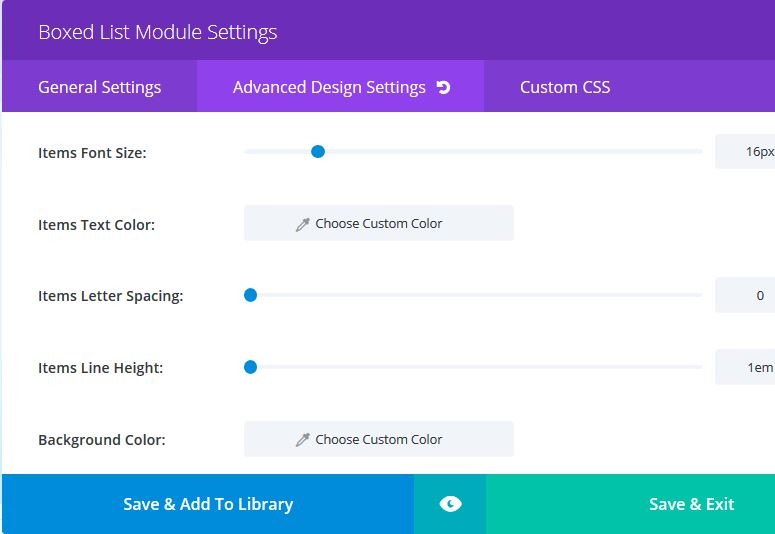The height and width of the screenshot is (534, 775).
Task: Click the Items Letter Spacing slider handle
Action: 251,295
